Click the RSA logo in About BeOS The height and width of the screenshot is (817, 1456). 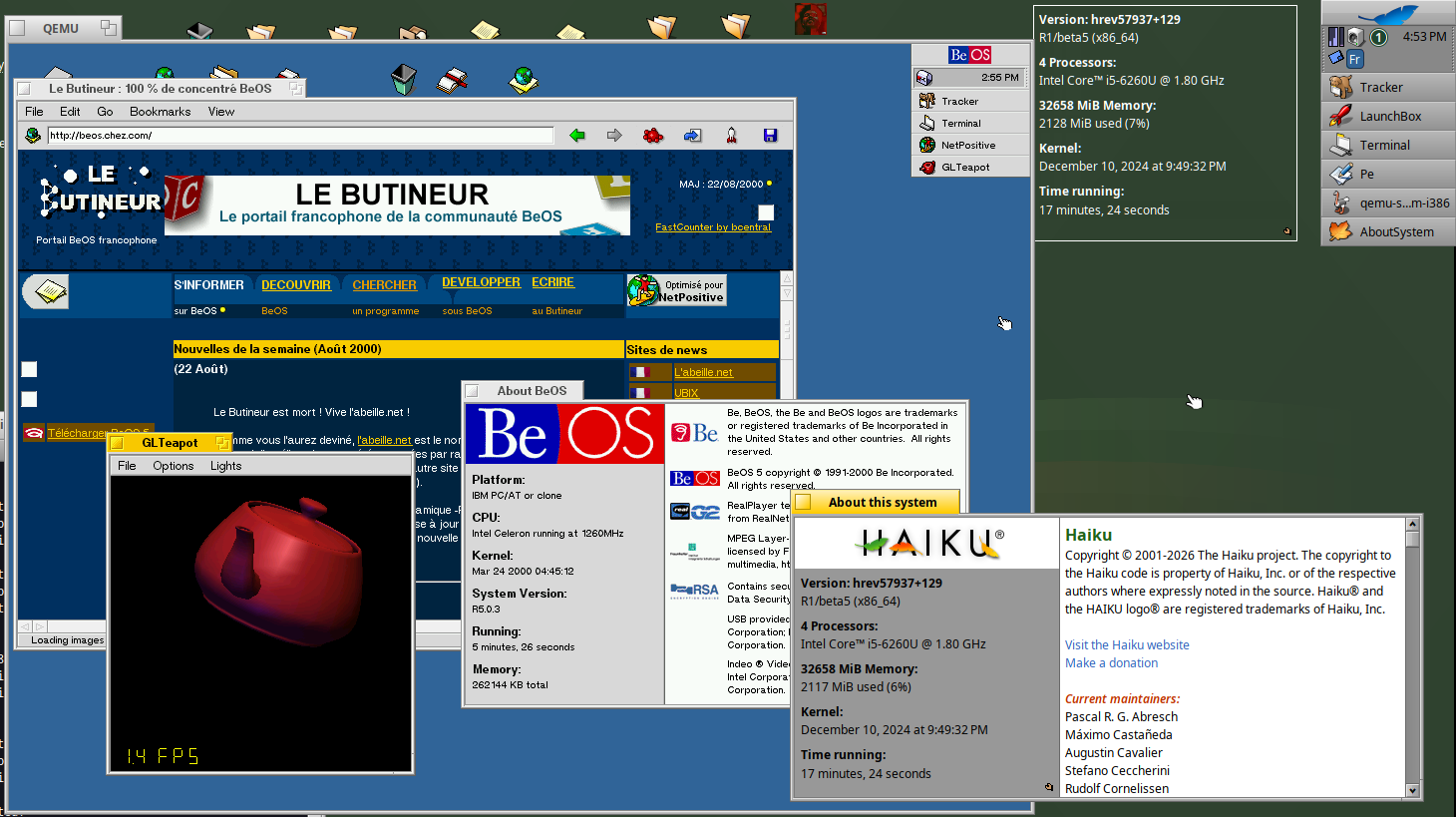coord(694,591)
